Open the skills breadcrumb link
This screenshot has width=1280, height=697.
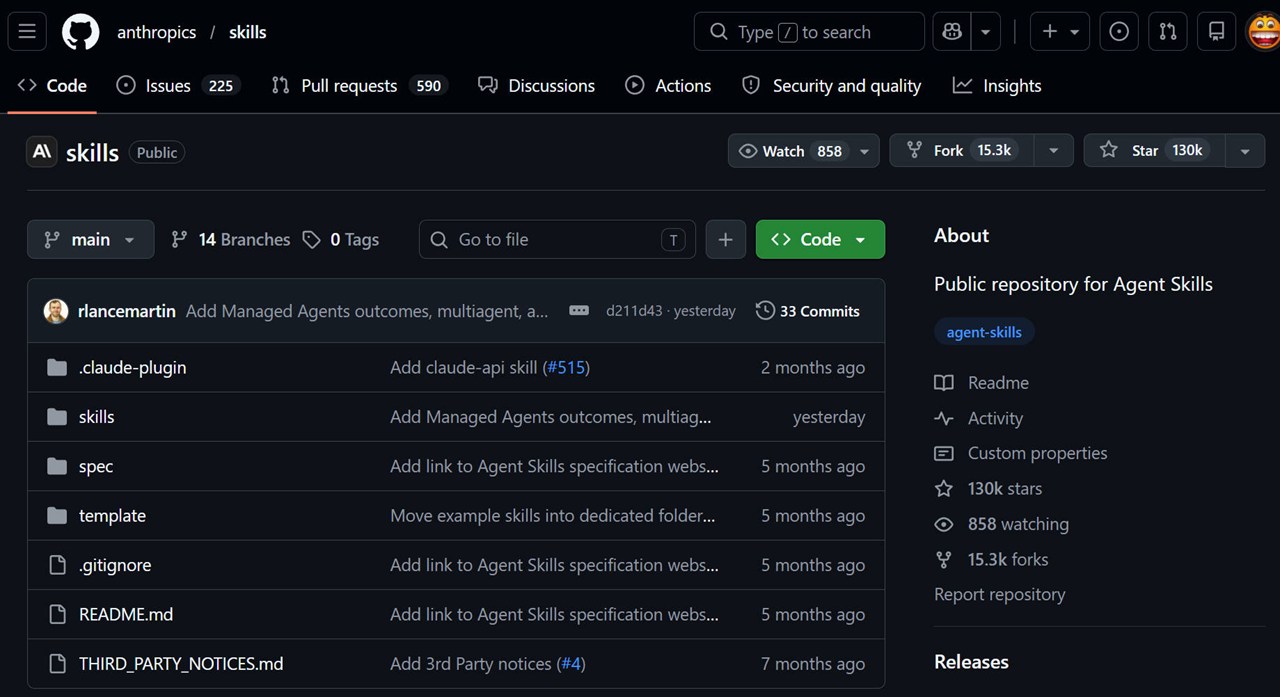click(x=247, y=32)
